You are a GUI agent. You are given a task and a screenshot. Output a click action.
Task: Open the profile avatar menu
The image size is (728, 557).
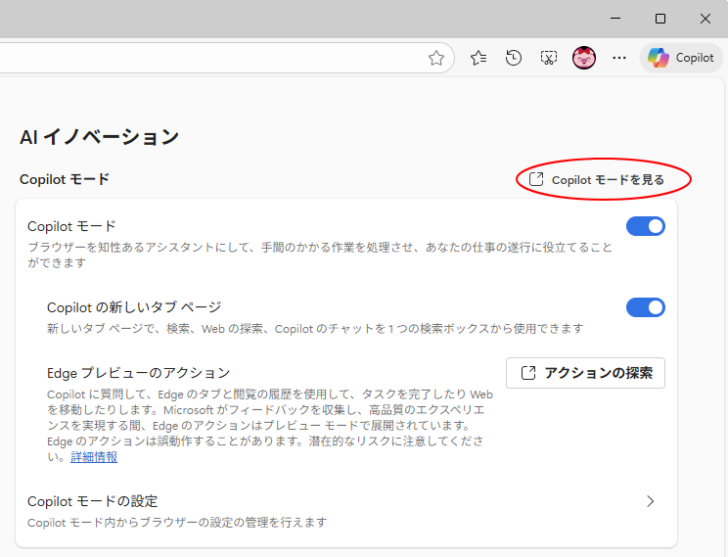coord(584,58)
